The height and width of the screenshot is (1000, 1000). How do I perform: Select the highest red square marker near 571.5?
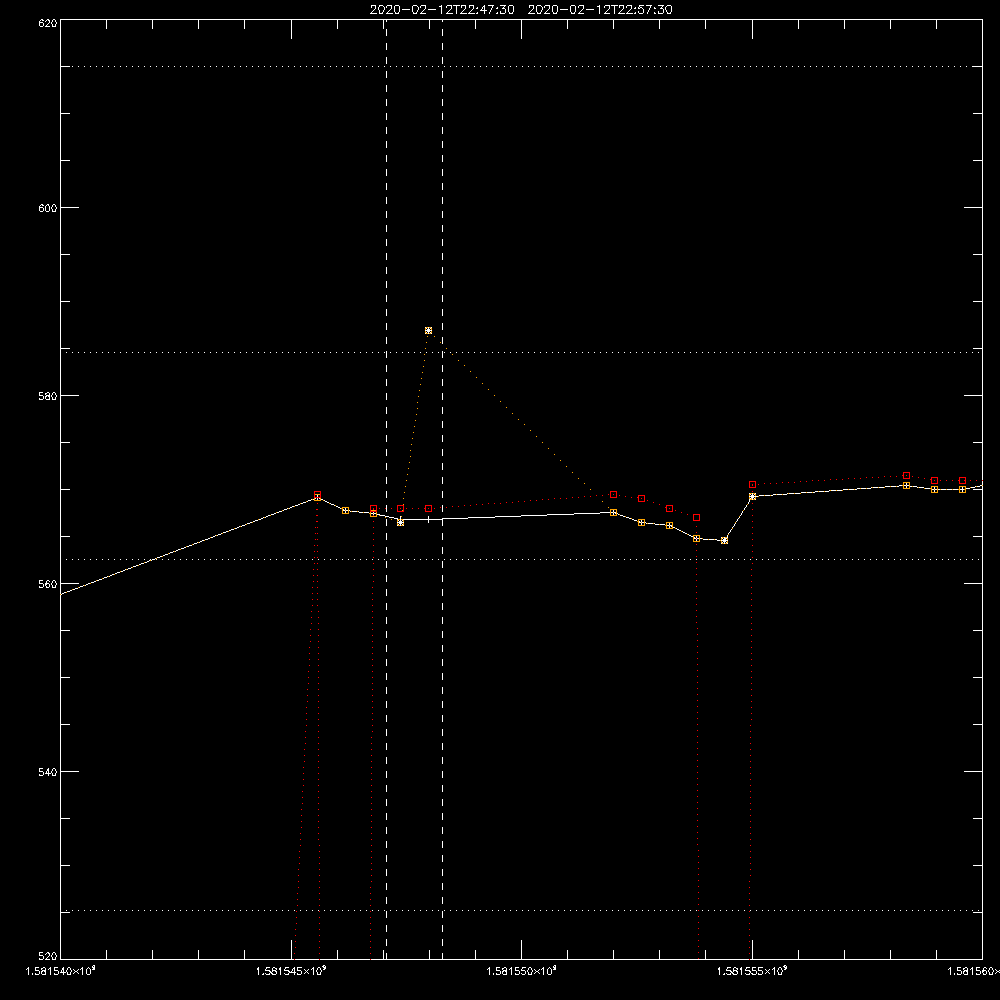(x=907, y=476)
